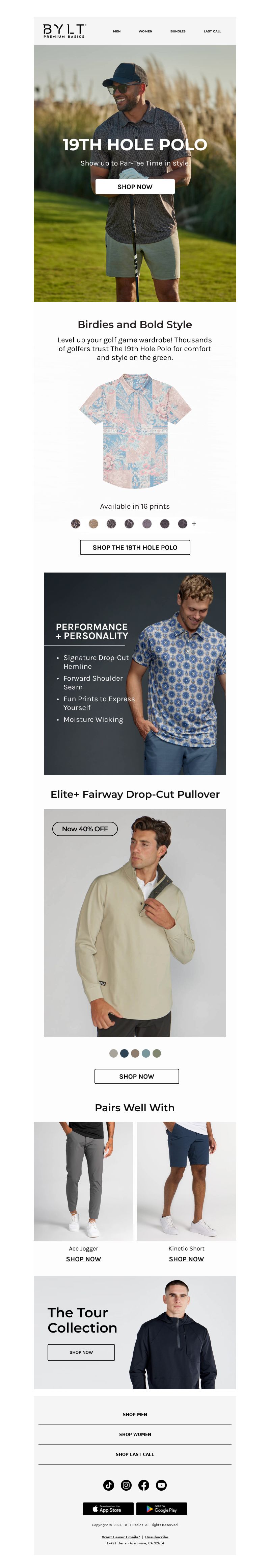Click SHOP NOW under Ace Jogger
Viewport: 270px width, 1568px height.
point(83,1259)
